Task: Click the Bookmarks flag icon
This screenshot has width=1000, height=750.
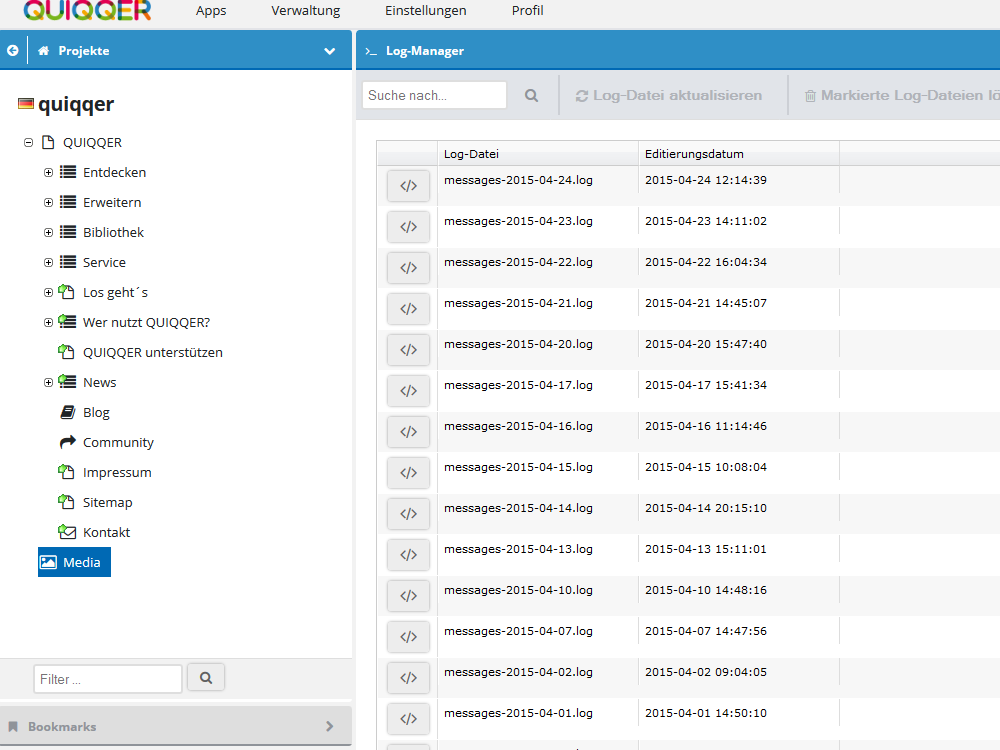Action: pos(13,726)
